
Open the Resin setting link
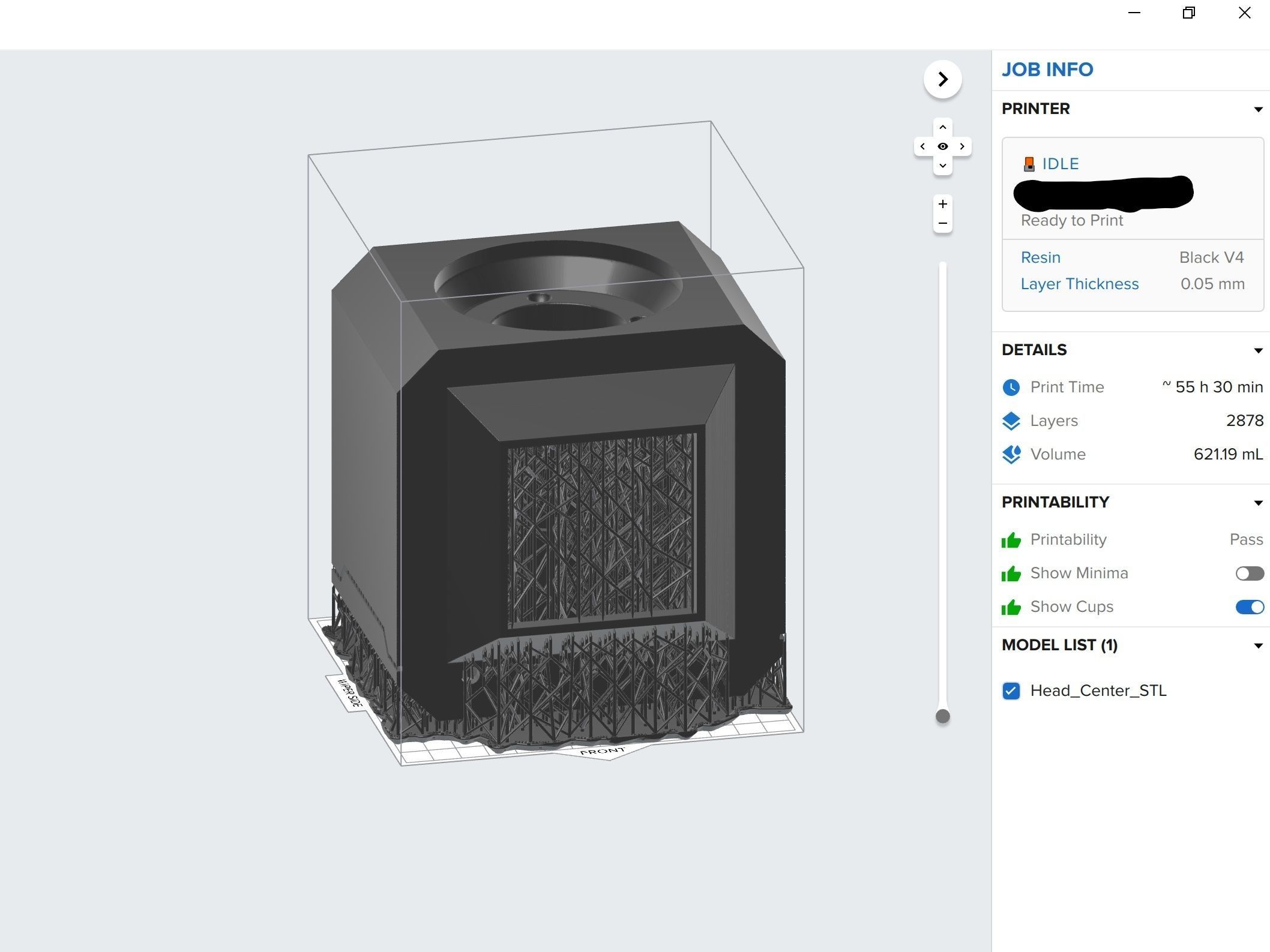tap(1040, 257)
